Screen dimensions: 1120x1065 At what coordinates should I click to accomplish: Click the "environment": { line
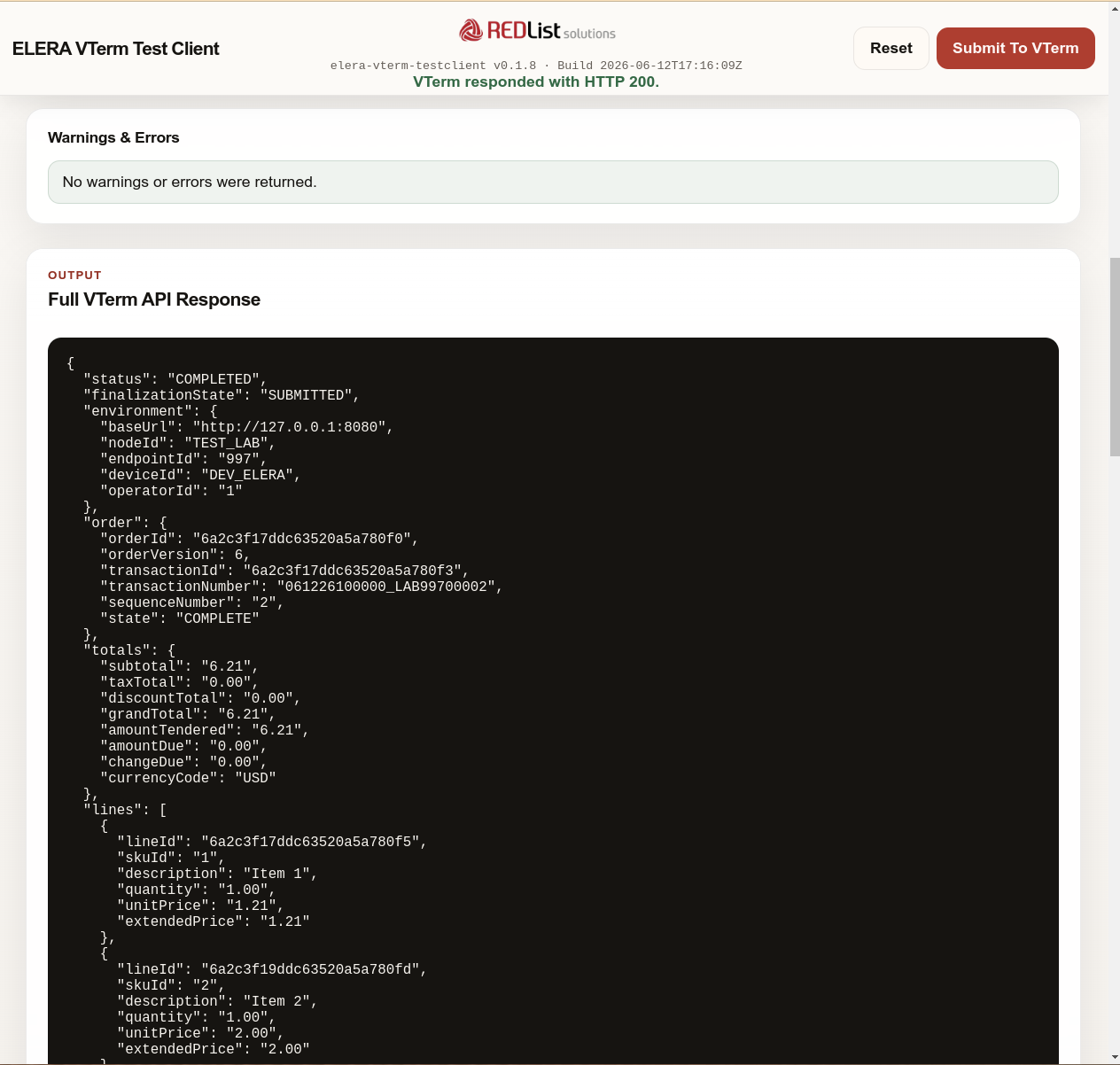pos(151,411)
